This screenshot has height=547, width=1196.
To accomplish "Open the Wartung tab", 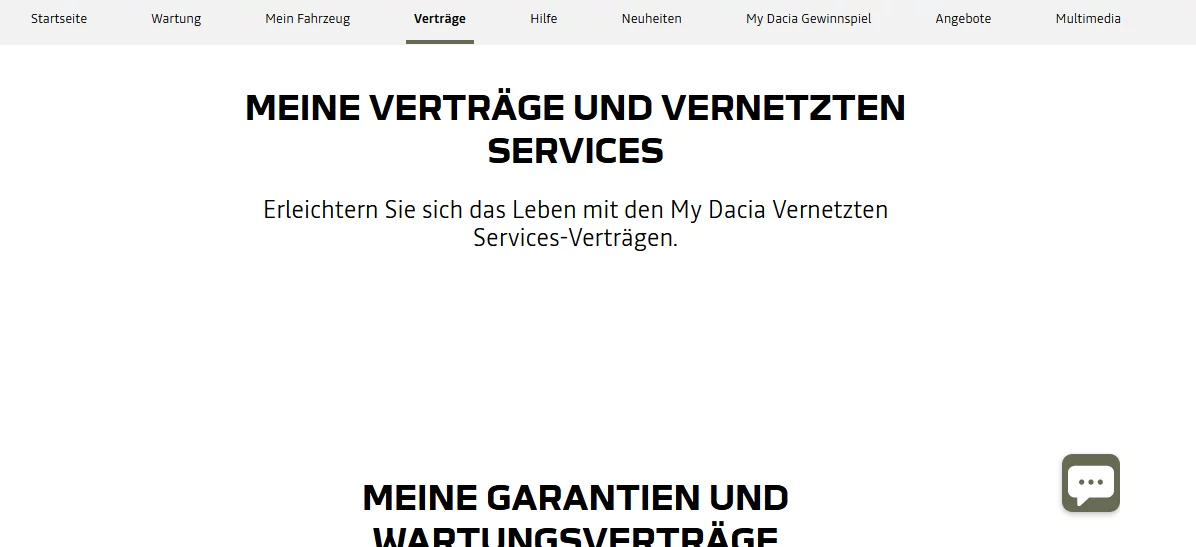I will (x=176, y=19).
